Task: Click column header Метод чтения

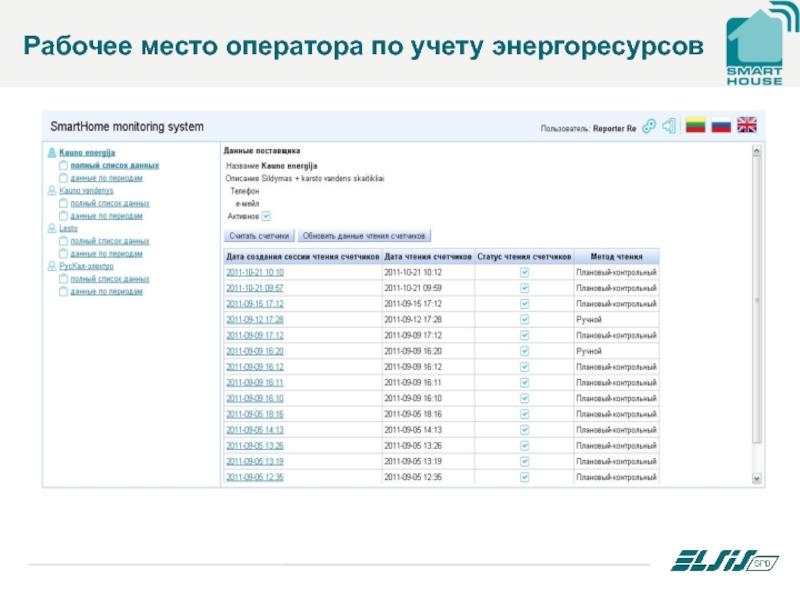Action: click(616, 257)
